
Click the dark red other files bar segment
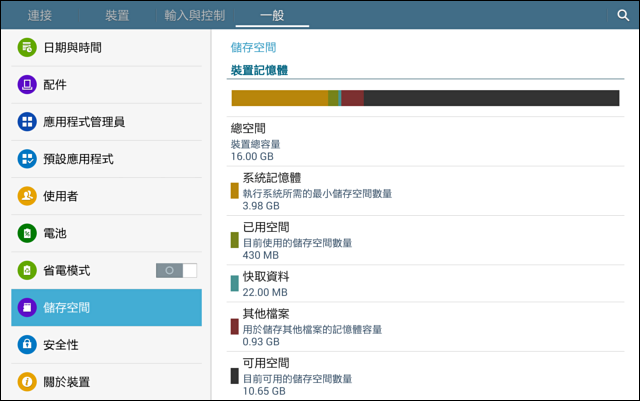[352, 98]
